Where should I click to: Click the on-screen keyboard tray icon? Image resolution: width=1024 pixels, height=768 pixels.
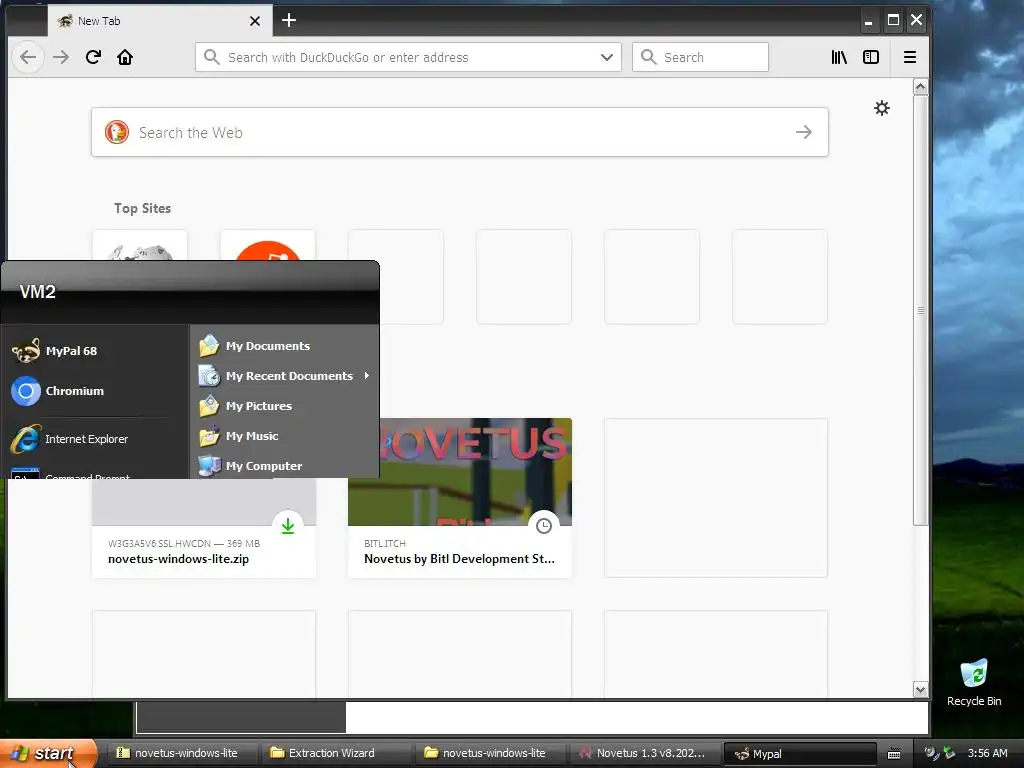(x=894, y=754)
